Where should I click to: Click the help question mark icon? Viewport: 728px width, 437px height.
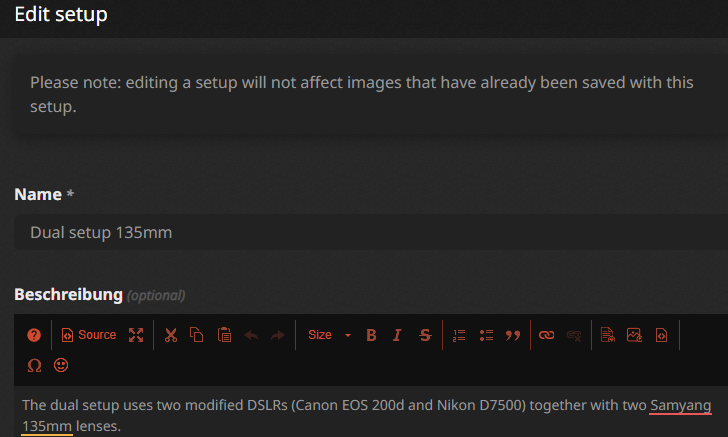tap(34, 335)
